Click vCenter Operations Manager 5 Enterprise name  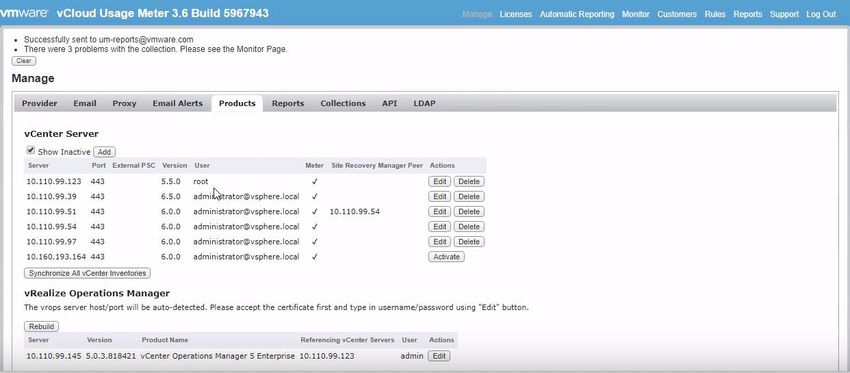(217, 356)
